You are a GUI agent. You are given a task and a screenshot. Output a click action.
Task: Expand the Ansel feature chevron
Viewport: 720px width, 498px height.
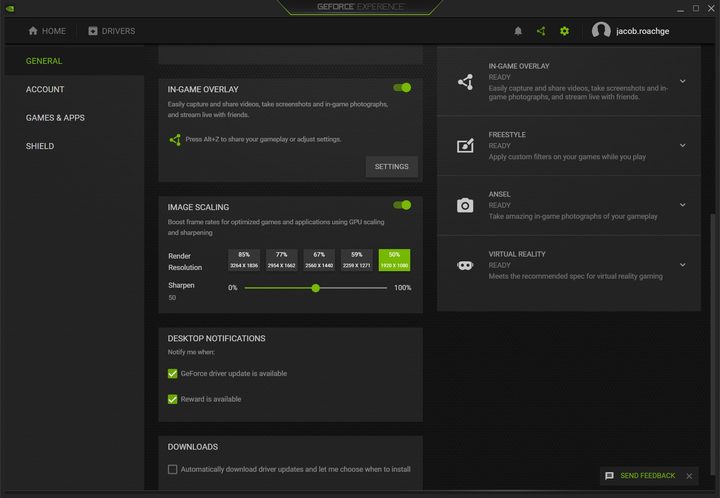683,205
